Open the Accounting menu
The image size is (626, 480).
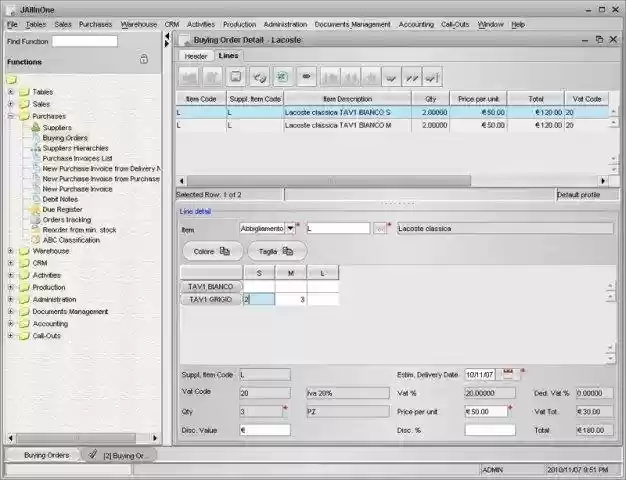[416, 24]
